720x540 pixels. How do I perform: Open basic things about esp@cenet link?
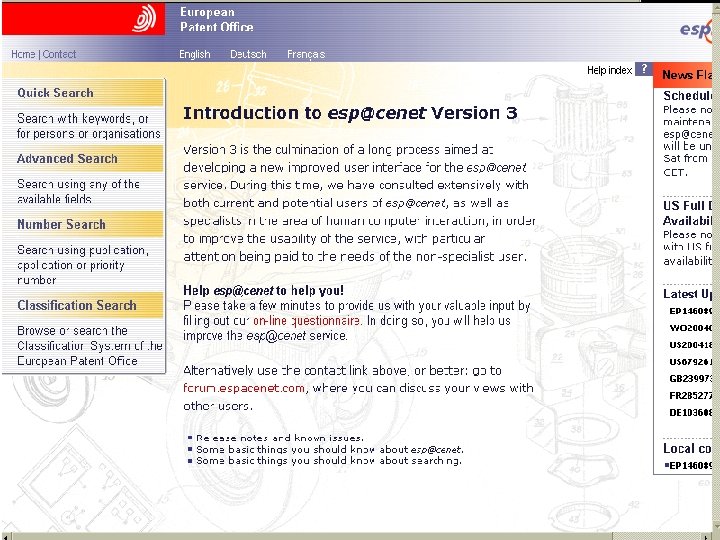pyautogui.click(x=330, y=450)
